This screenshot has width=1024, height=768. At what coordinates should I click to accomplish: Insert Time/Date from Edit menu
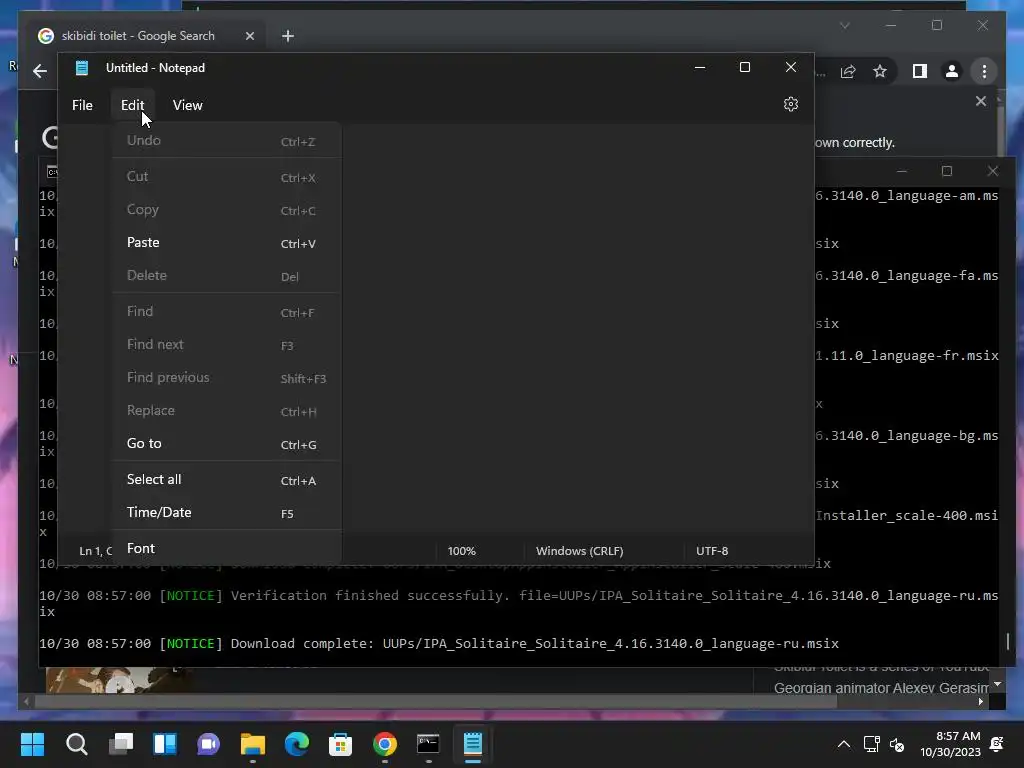(227, 513)
